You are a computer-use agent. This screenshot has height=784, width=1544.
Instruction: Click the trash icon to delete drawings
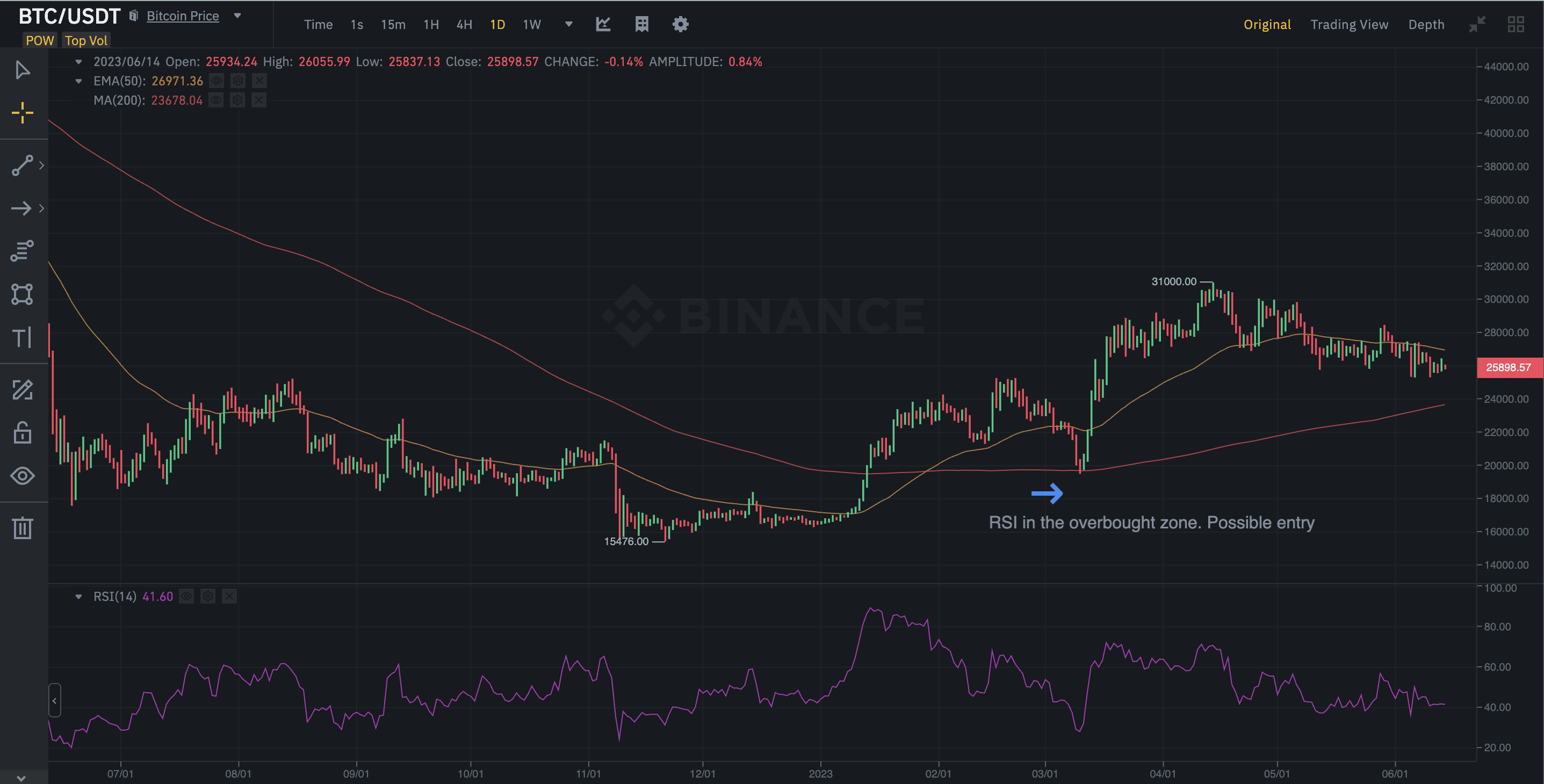coord(22,528)
